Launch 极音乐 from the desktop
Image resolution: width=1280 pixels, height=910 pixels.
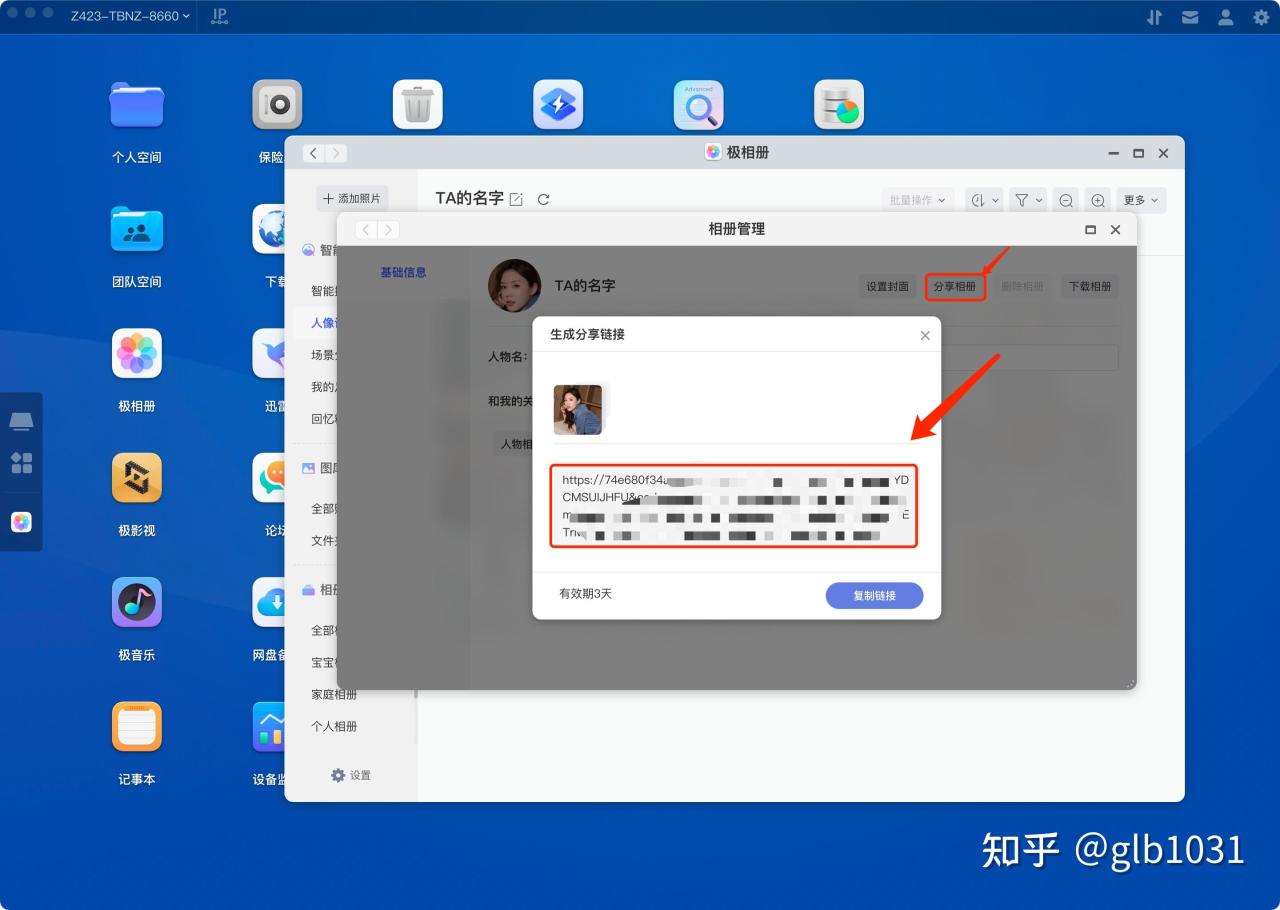point(136,602)
